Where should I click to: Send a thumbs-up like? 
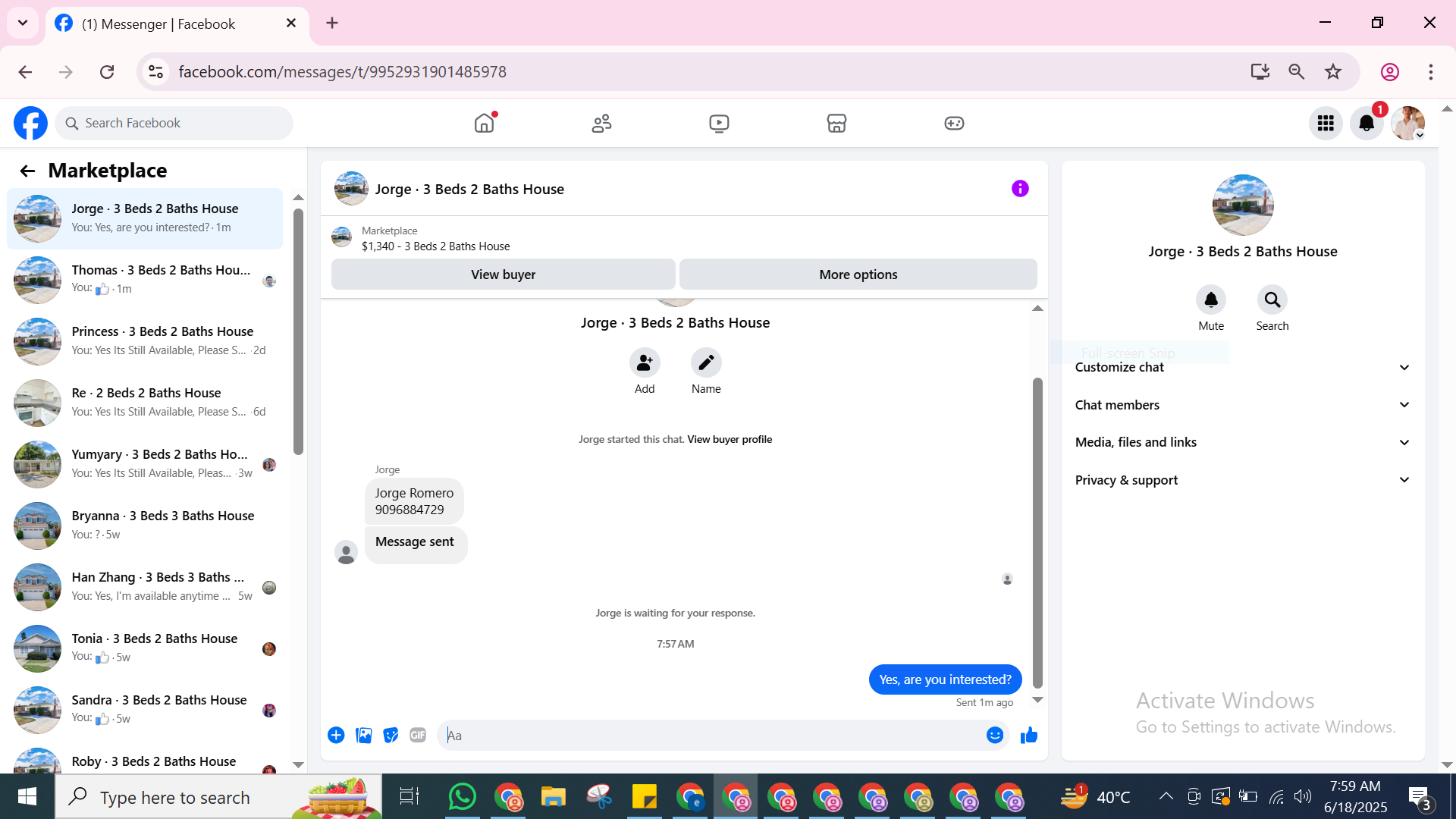(1029, 735)
